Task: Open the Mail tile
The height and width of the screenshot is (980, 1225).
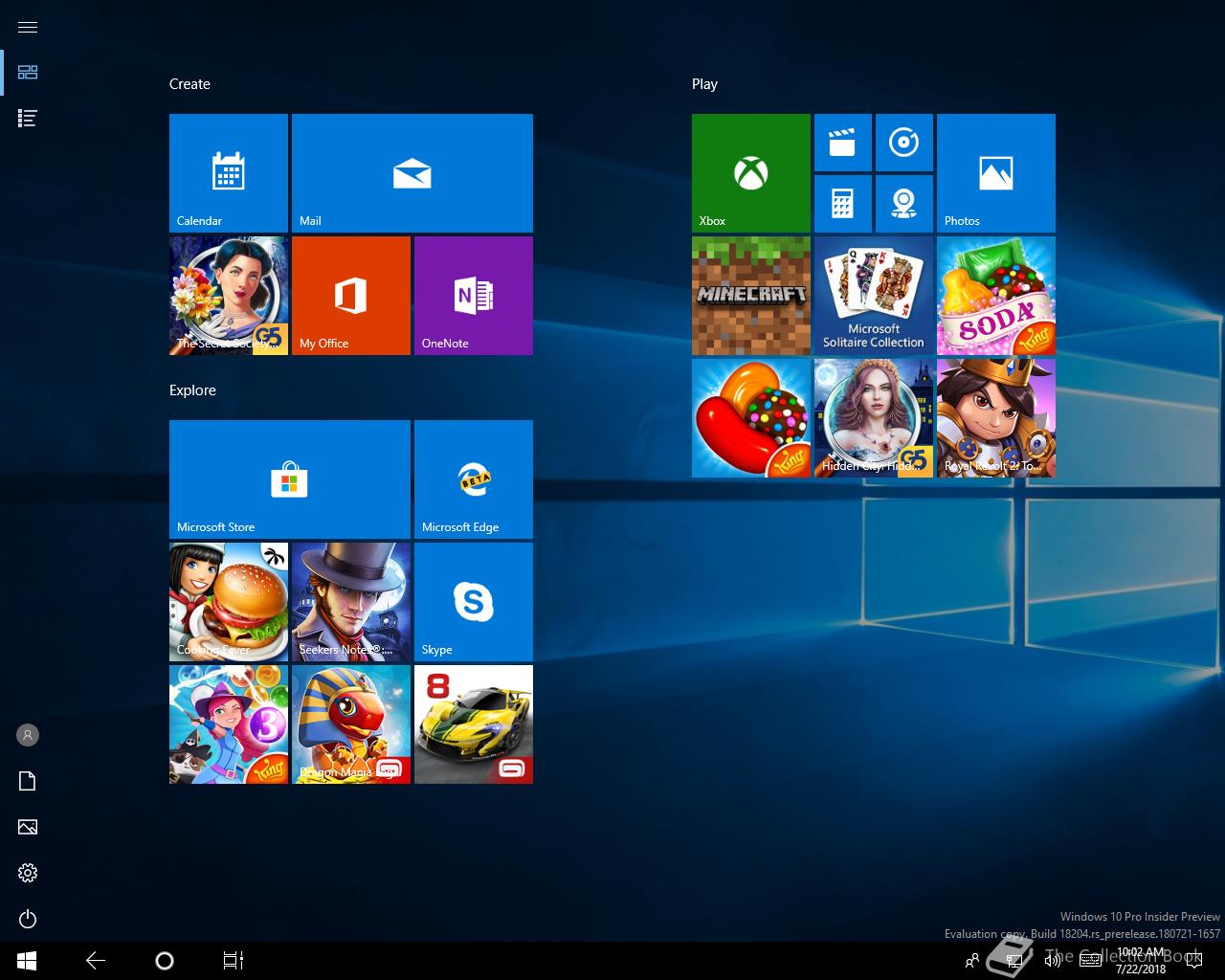Action: [x=412, y=173]
